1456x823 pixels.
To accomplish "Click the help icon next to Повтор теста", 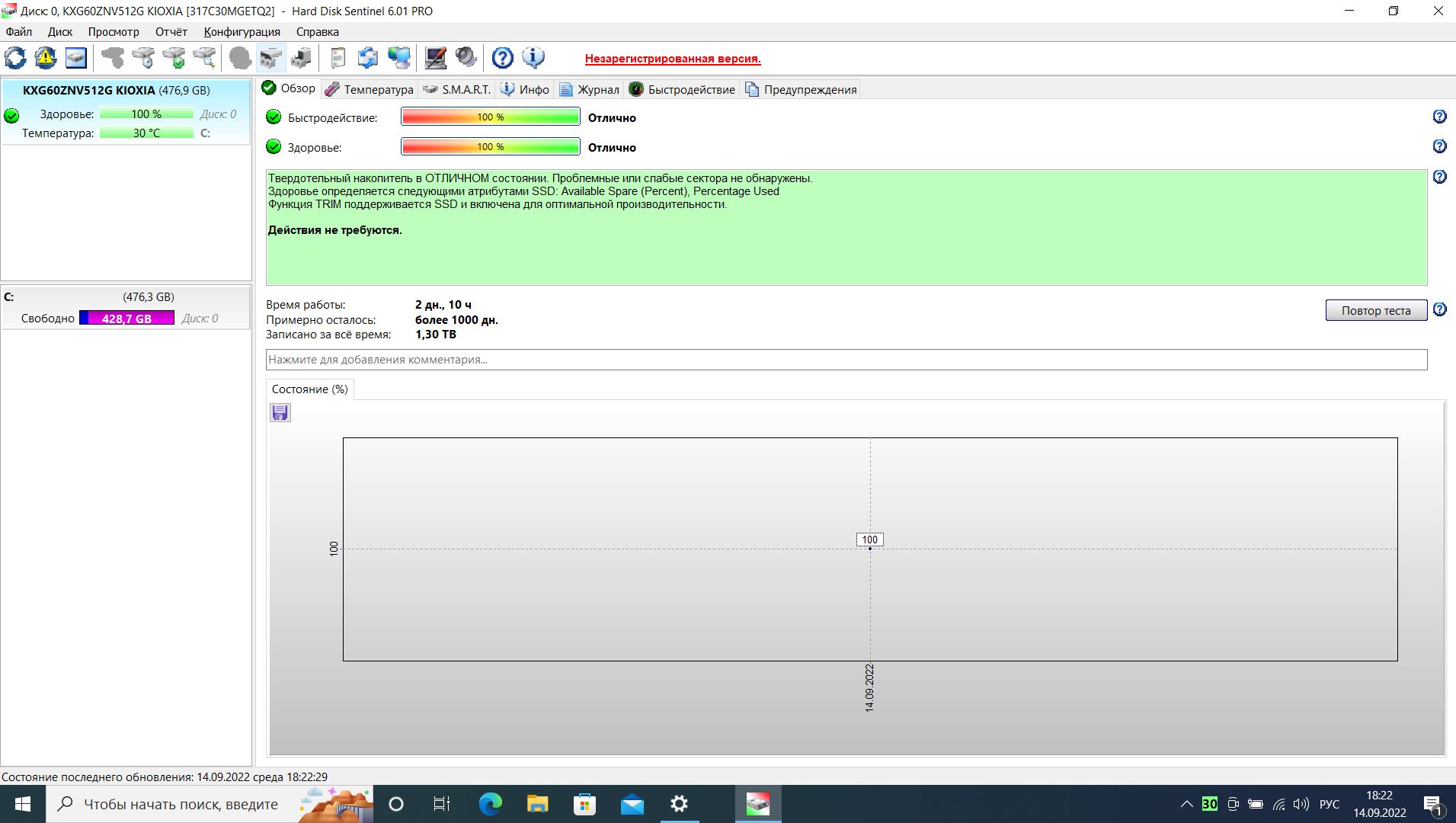I will click(1439, 309).
